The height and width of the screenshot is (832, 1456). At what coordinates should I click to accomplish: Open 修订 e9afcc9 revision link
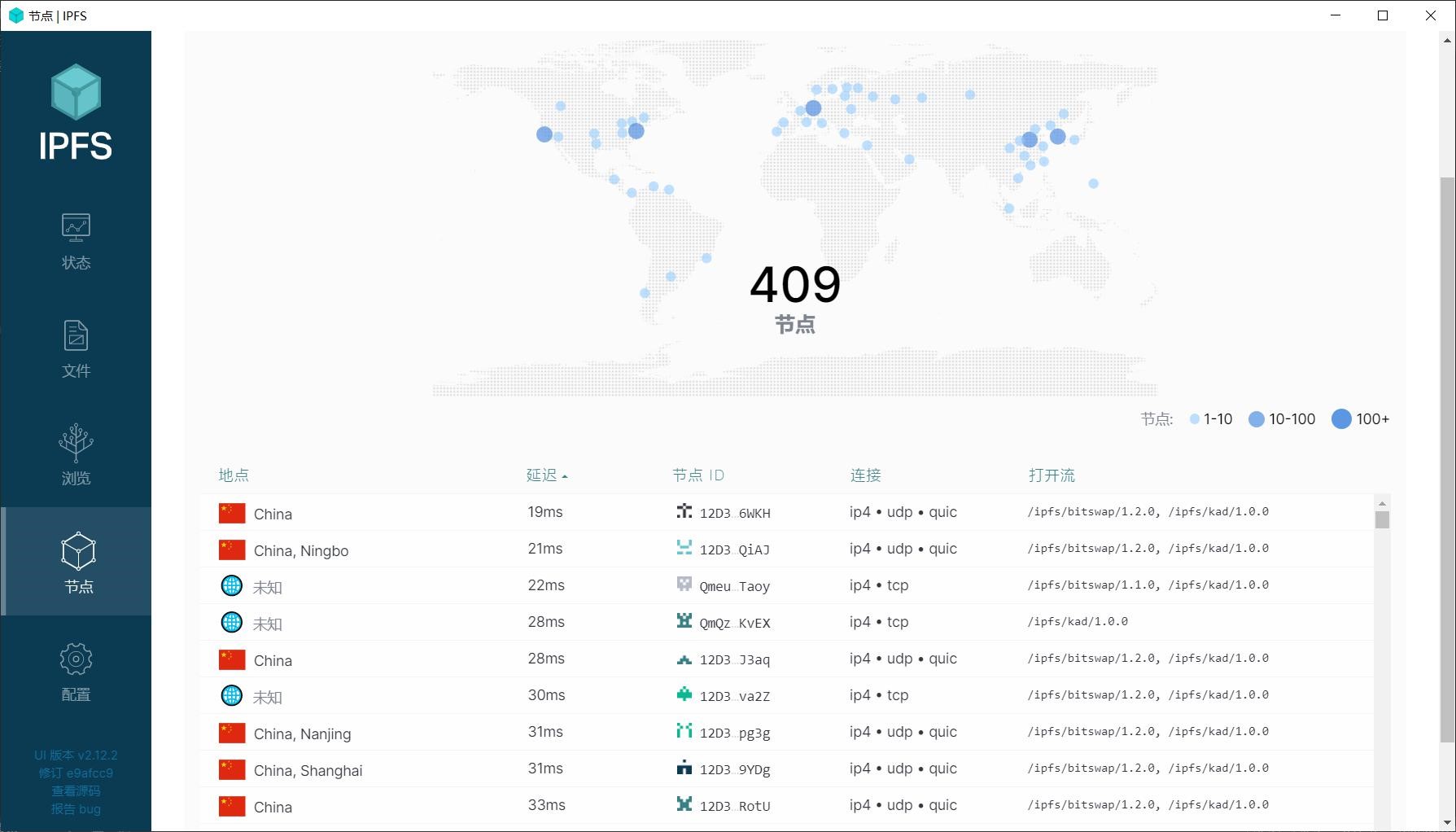[76, 773]
